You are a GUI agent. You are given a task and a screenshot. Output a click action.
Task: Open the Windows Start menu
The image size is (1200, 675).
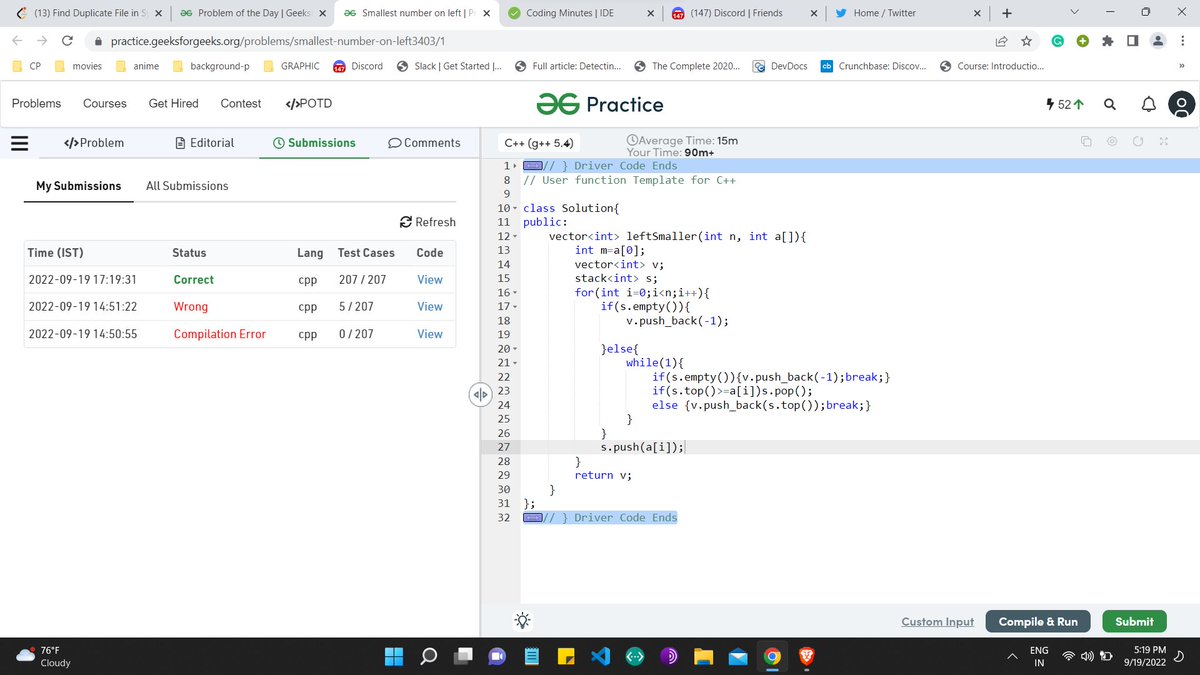coord(394,657)
